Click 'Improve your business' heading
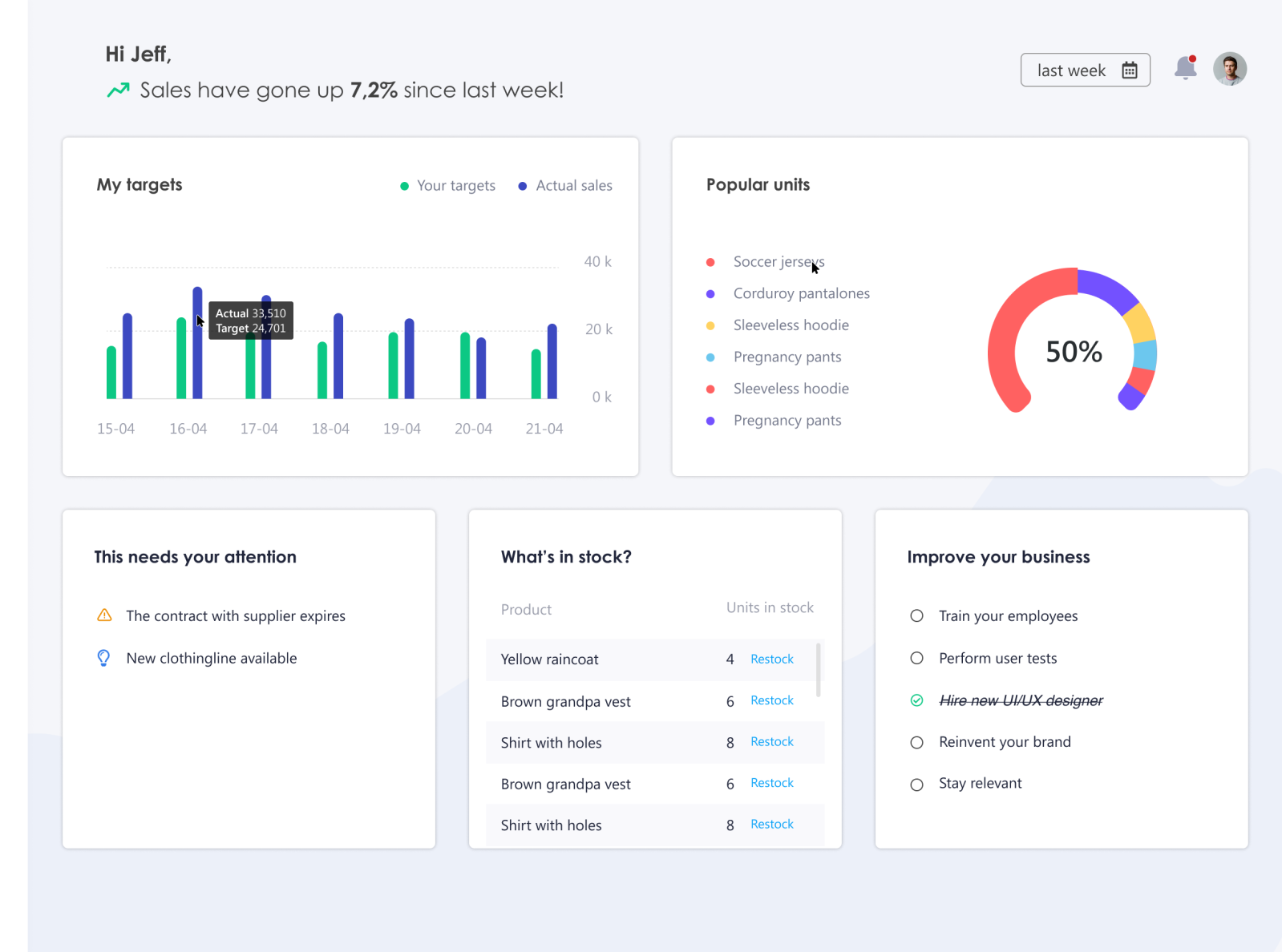 tap(999, 557)
